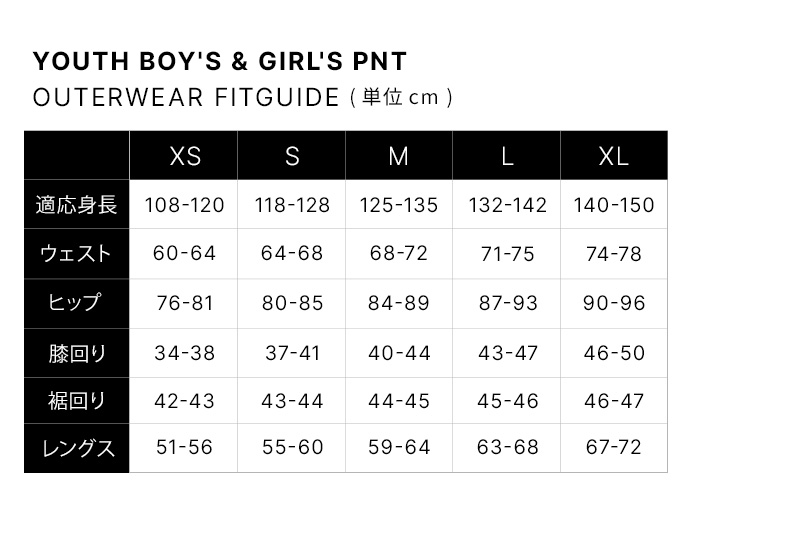Click the 68-72 waist cell

pos(399,254)
